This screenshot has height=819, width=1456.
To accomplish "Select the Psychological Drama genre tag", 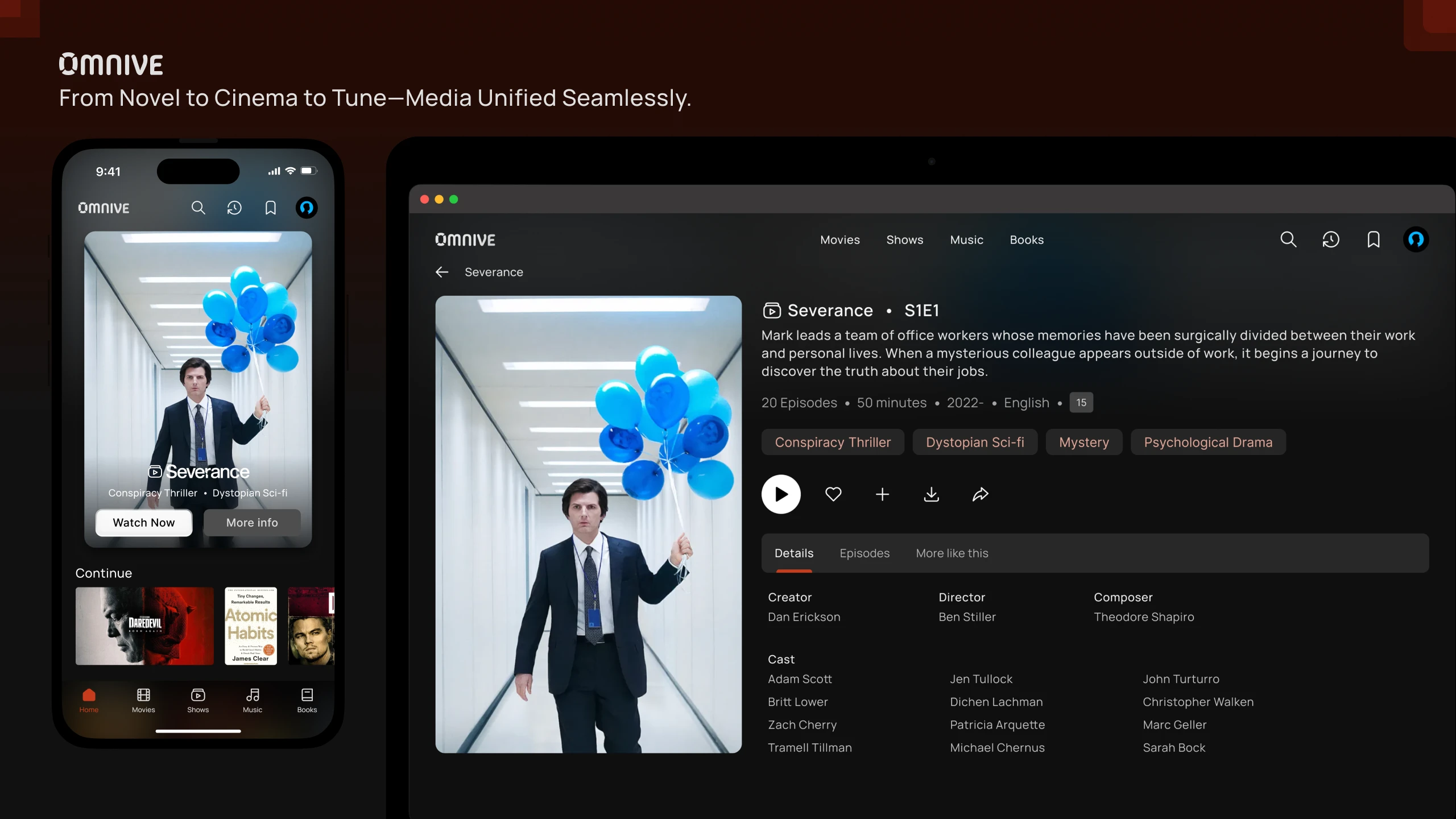I will point(1208,442).
